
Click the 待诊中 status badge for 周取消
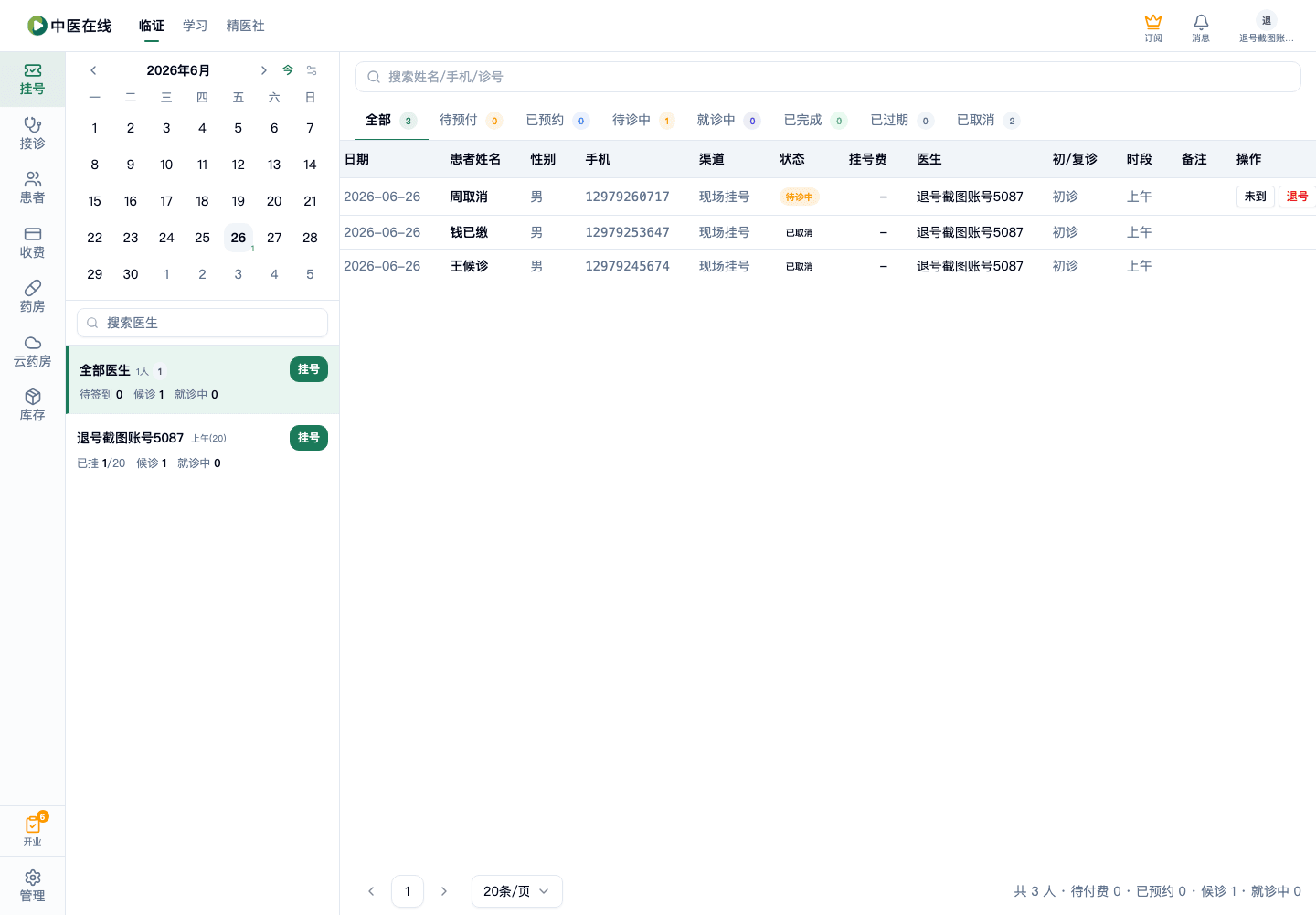(x=800, y=197)
